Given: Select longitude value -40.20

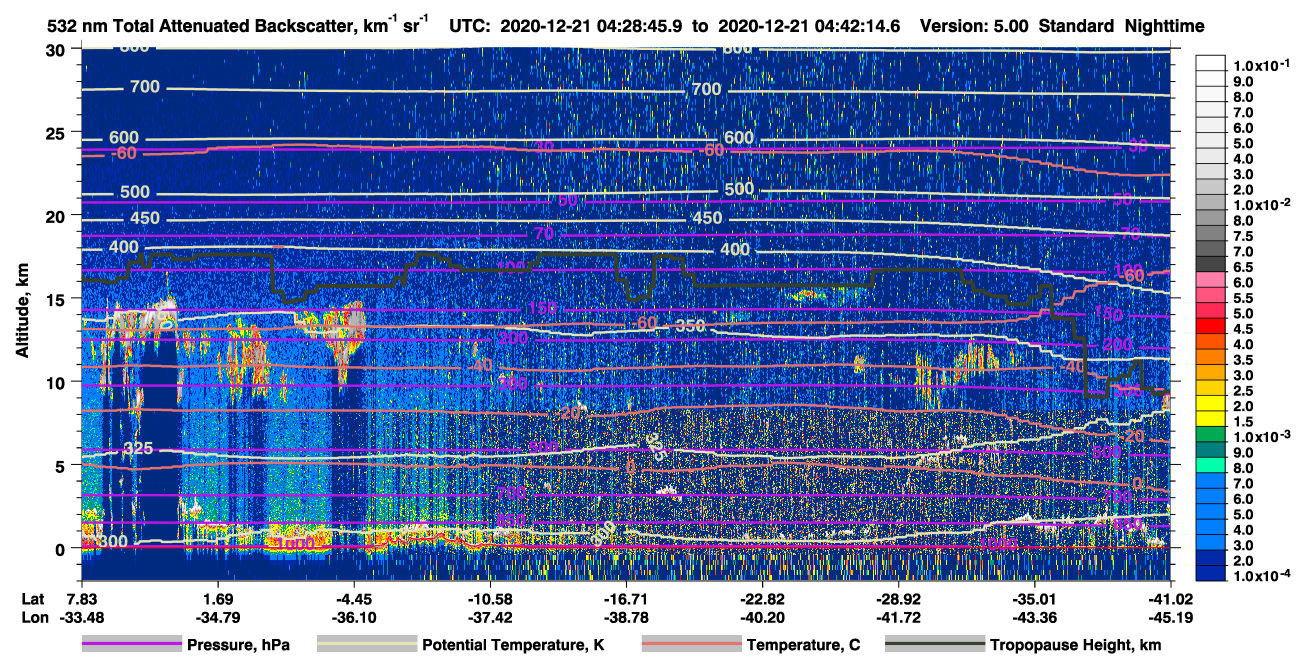Looking at the screenshot, I should (762, 616).
